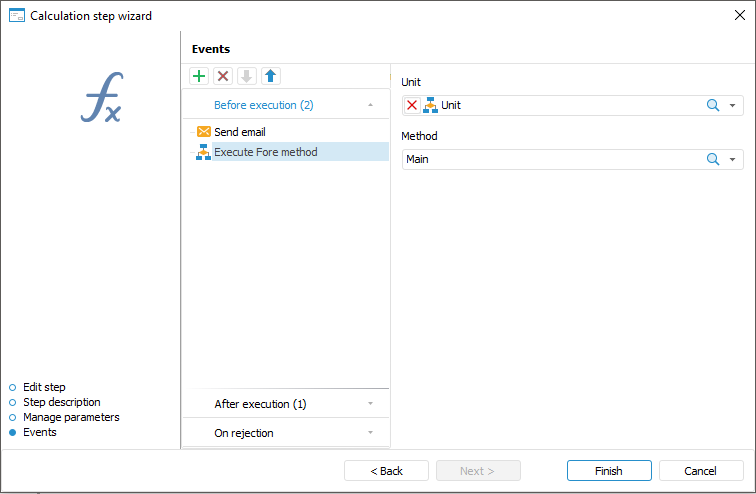The height and width of the screenshot is (494, 756).
Task: Click the Method input field showing Main
Action: coord(550,159)
